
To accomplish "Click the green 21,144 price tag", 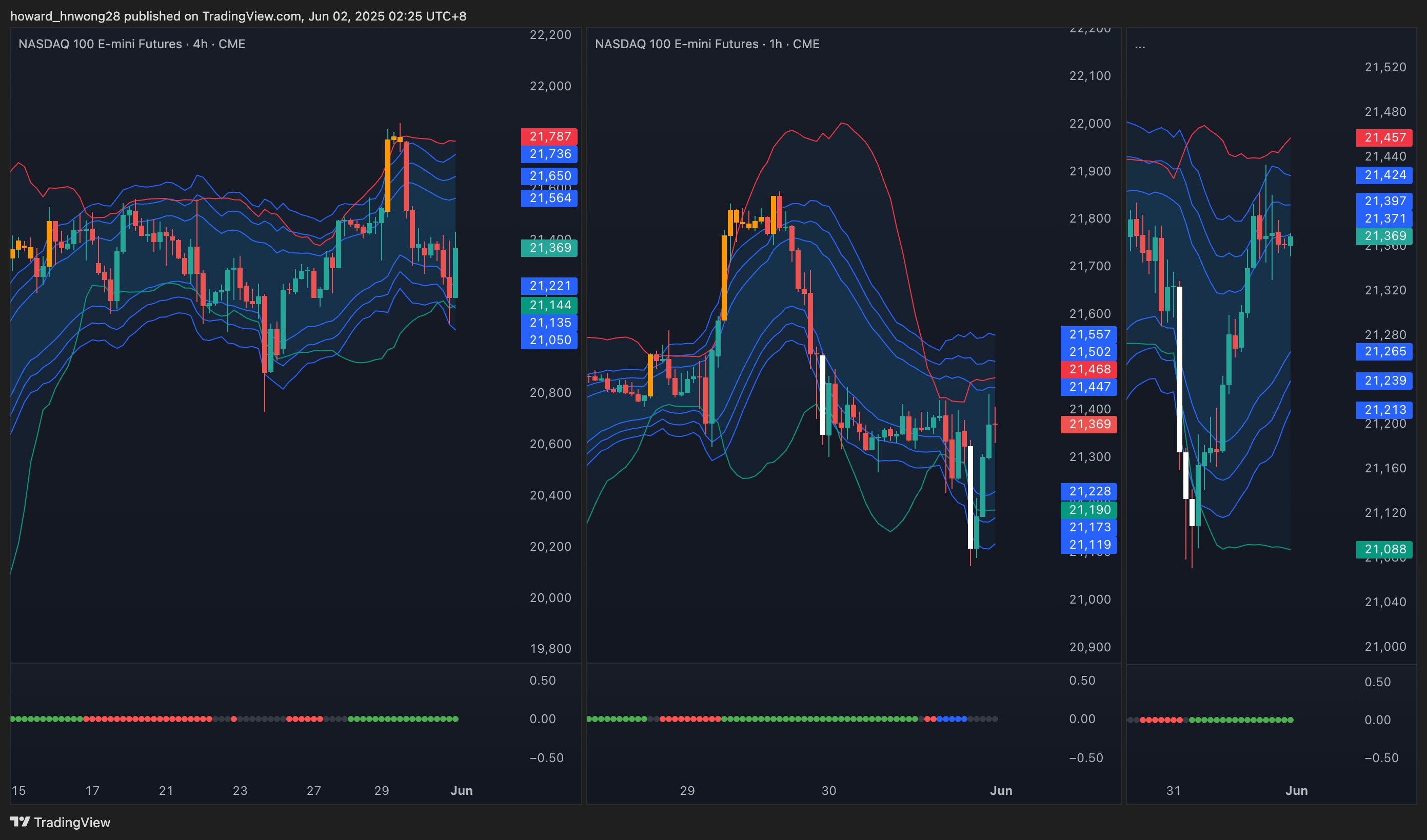I will (549, 305).
